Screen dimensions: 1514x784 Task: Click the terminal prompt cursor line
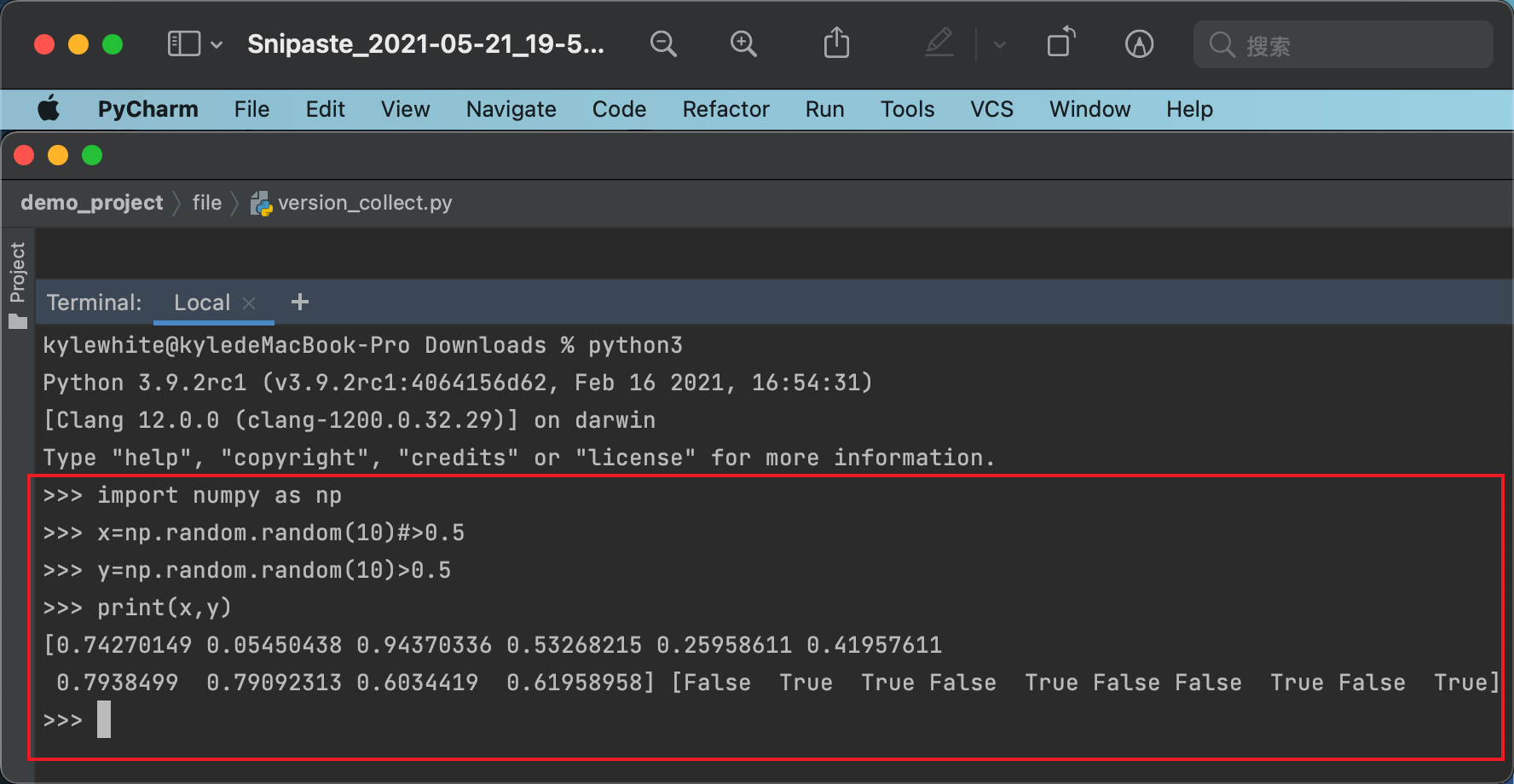[77, 720]
